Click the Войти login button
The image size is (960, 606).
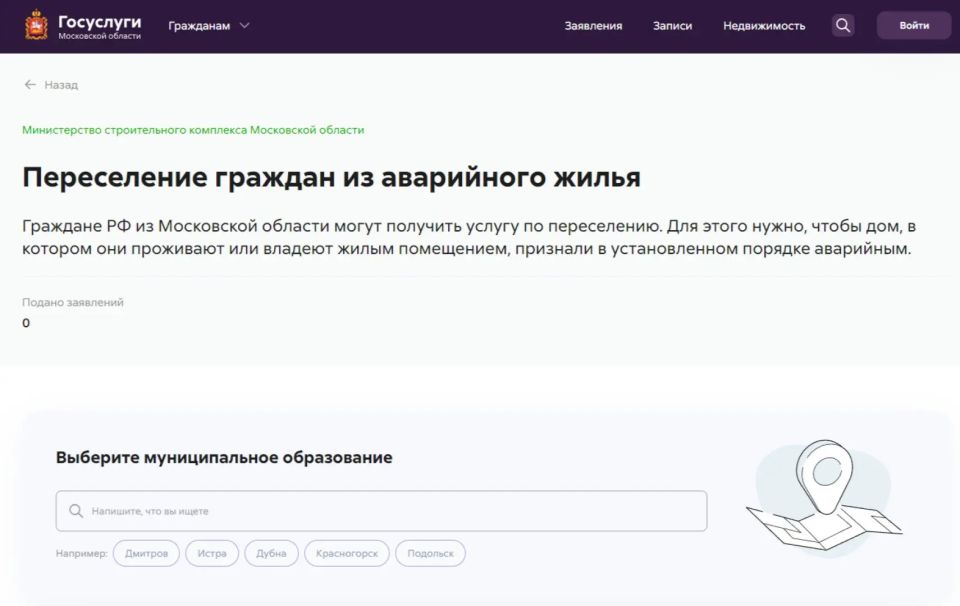[914, 26]
